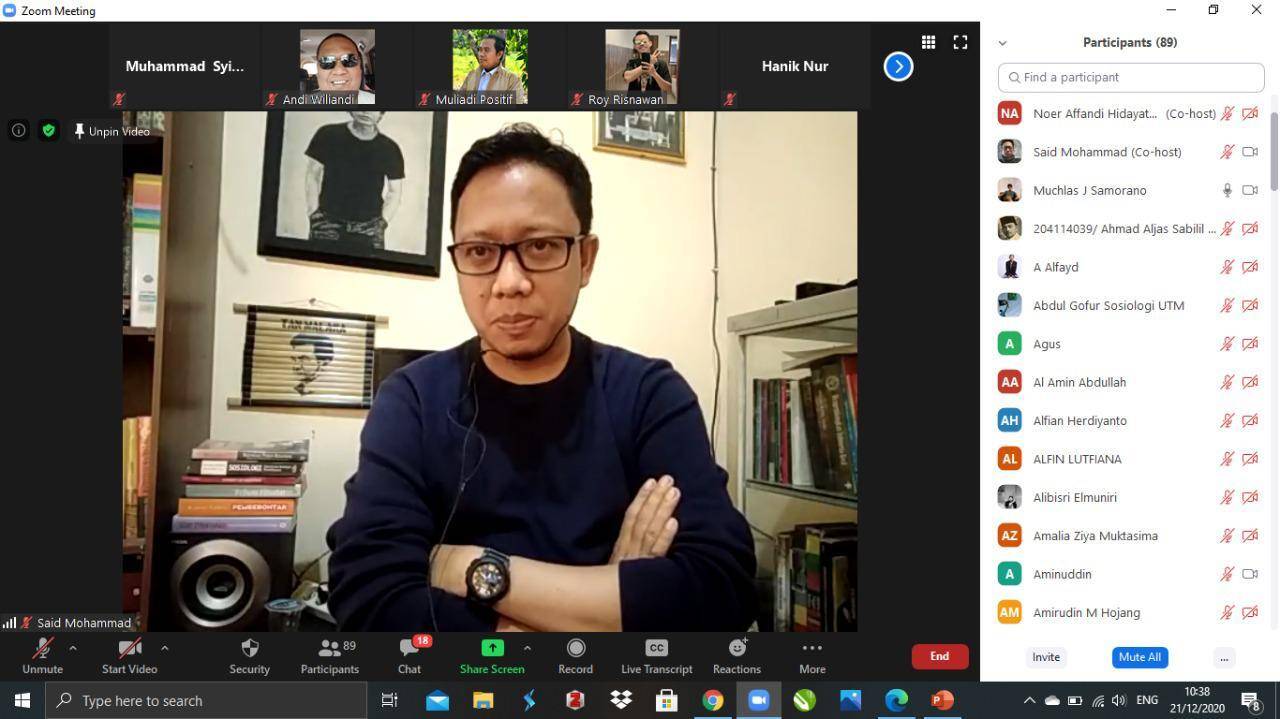This screenshot has height=719, width=1280.
Task: Enter full screen mode icon
Action: pos(960,42)
